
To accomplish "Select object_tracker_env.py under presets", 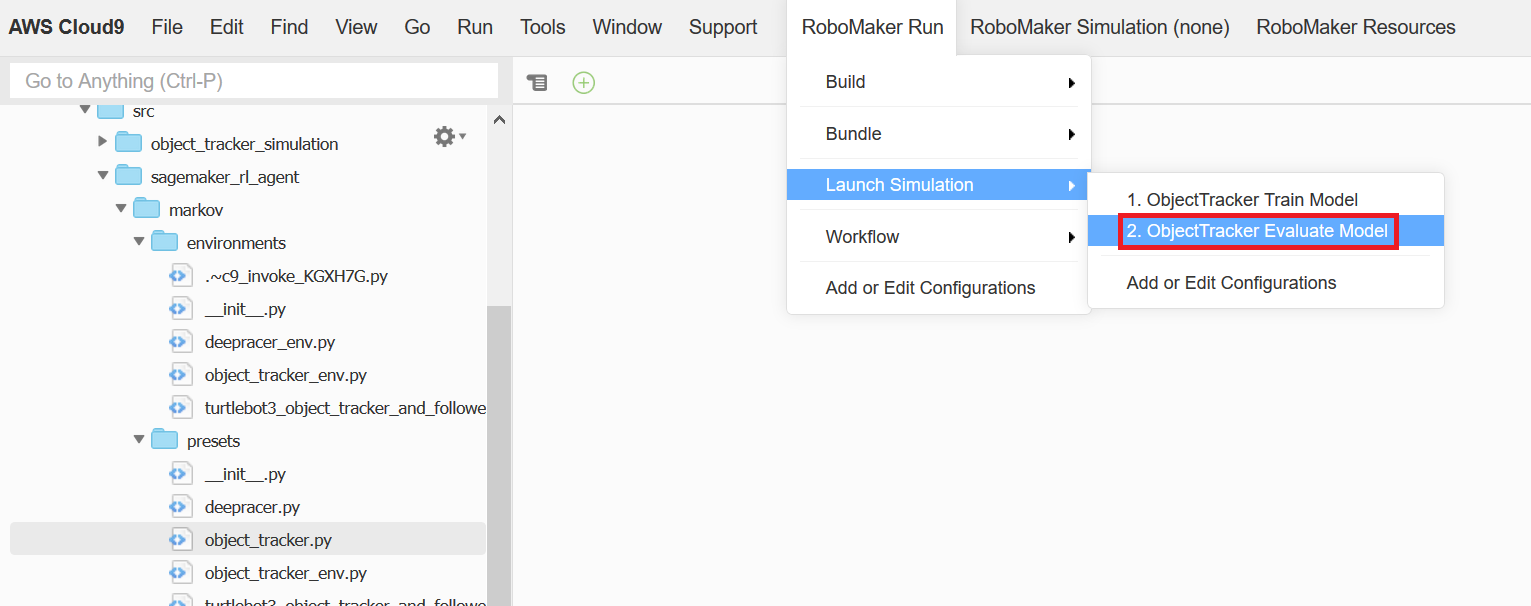I will 286,573.
